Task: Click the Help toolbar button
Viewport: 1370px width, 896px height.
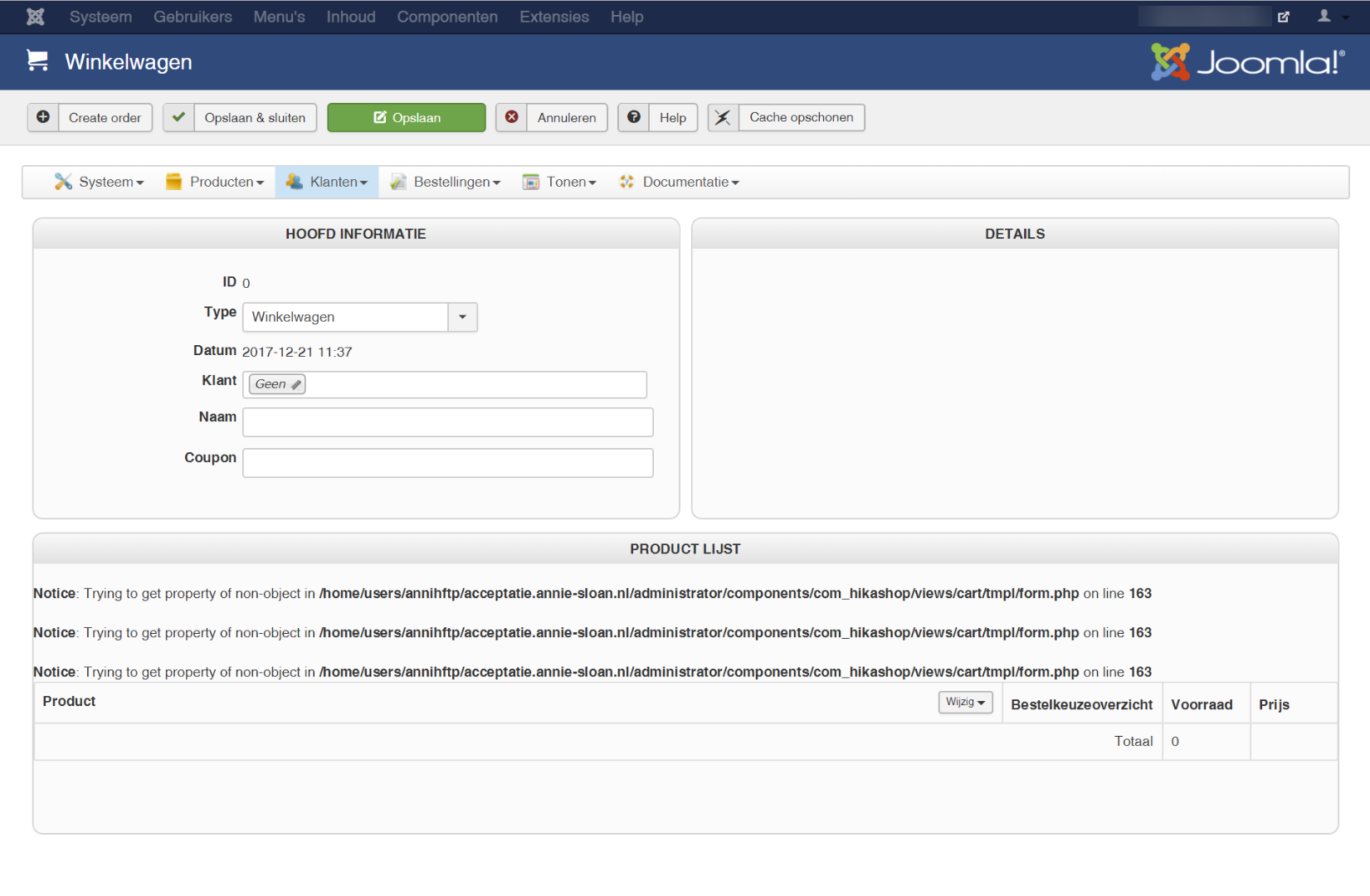Action: (658, 117)
